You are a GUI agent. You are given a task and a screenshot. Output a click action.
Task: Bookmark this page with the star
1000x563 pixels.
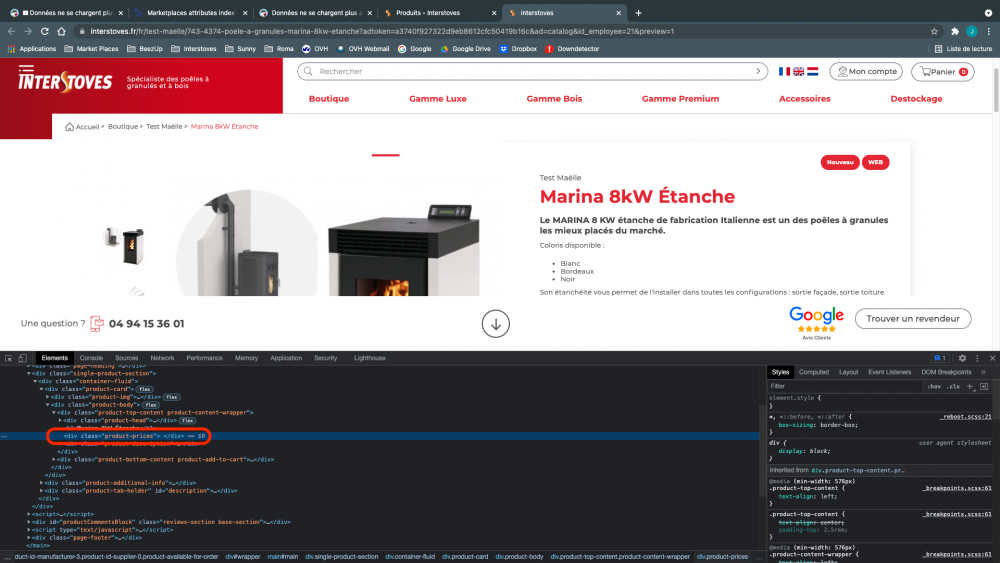934,31
